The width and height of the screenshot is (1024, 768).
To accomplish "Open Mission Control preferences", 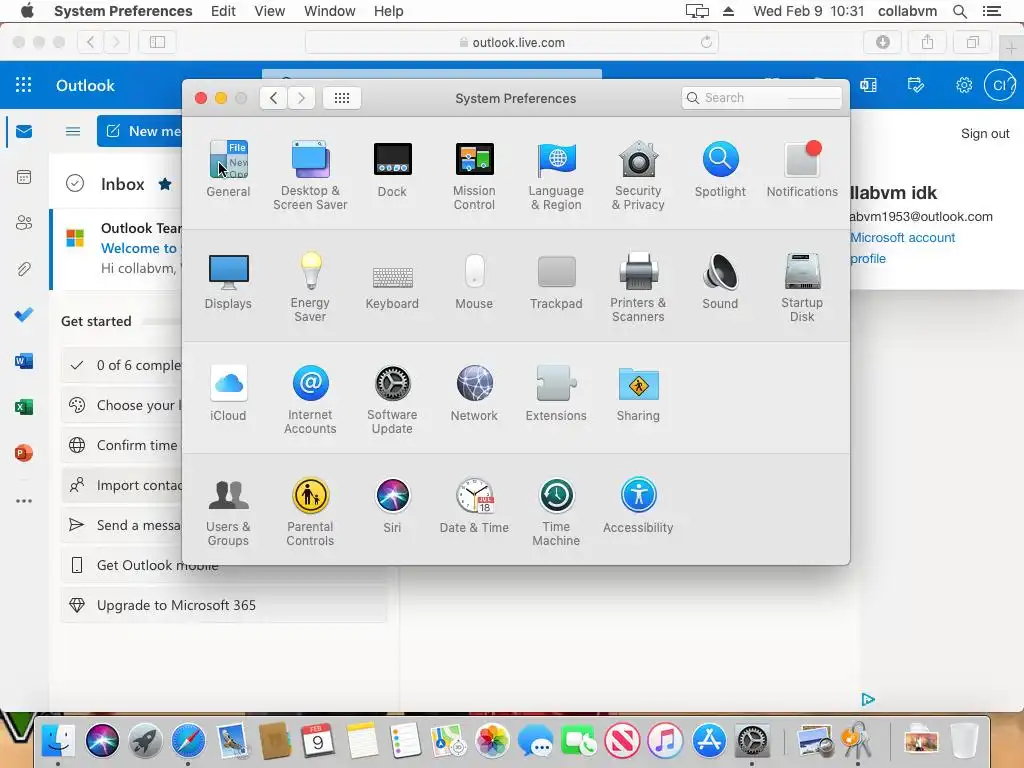I will (474, 175).
